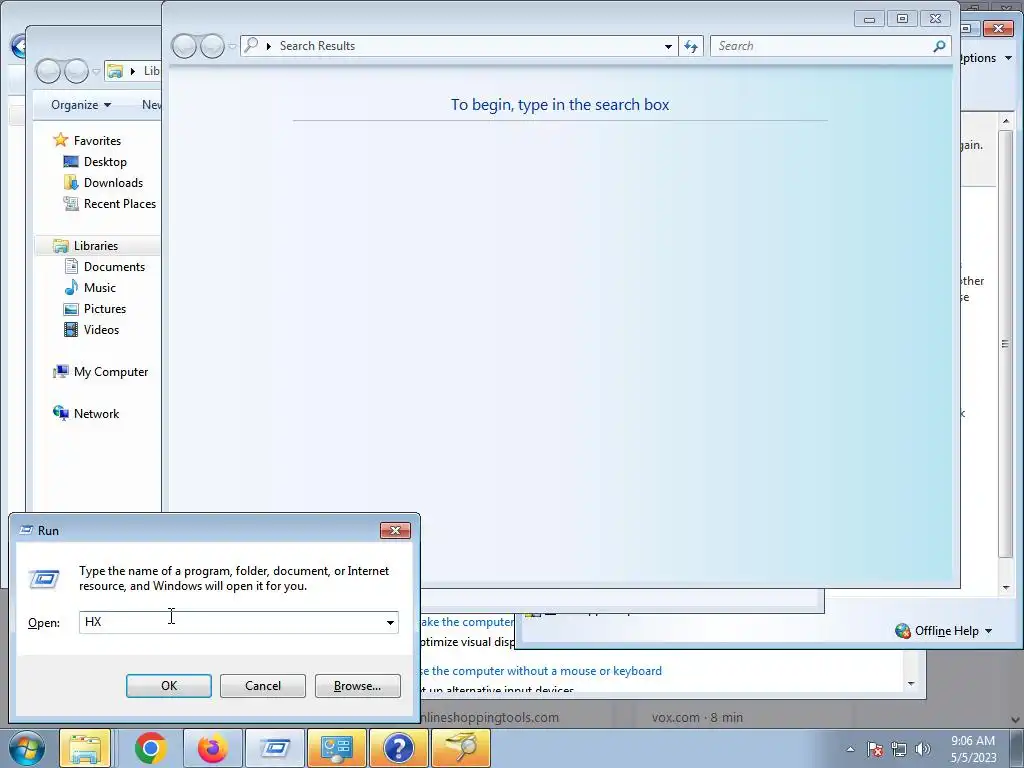Click the Search Results breadcrumb
This screenshot has width=1024, height=768.
click(317, 46)
